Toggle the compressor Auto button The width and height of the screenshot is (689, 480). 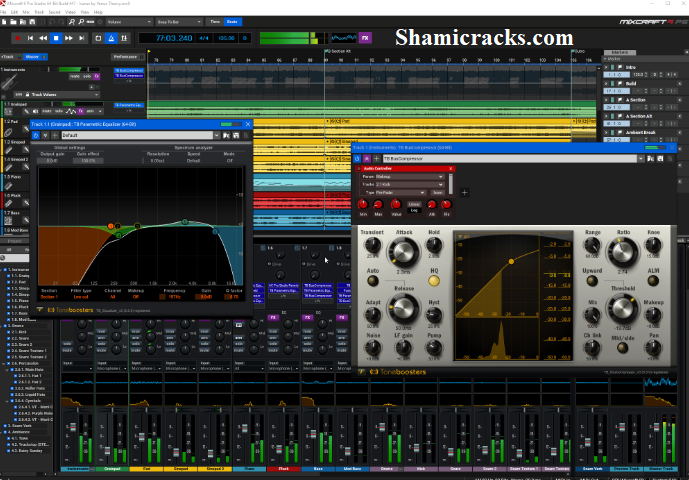(373, 281)
